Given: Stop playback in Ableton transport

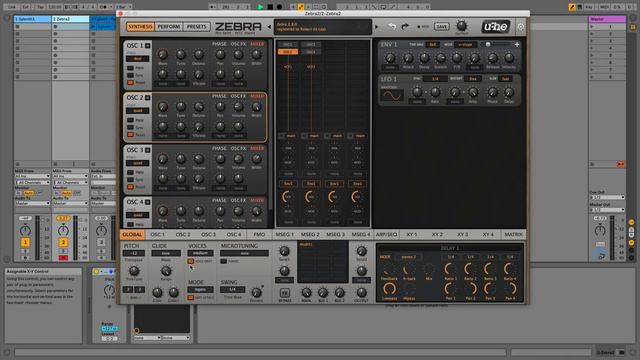Looking at the screenshot, I should pyautogui.click(x=270, y=7).
